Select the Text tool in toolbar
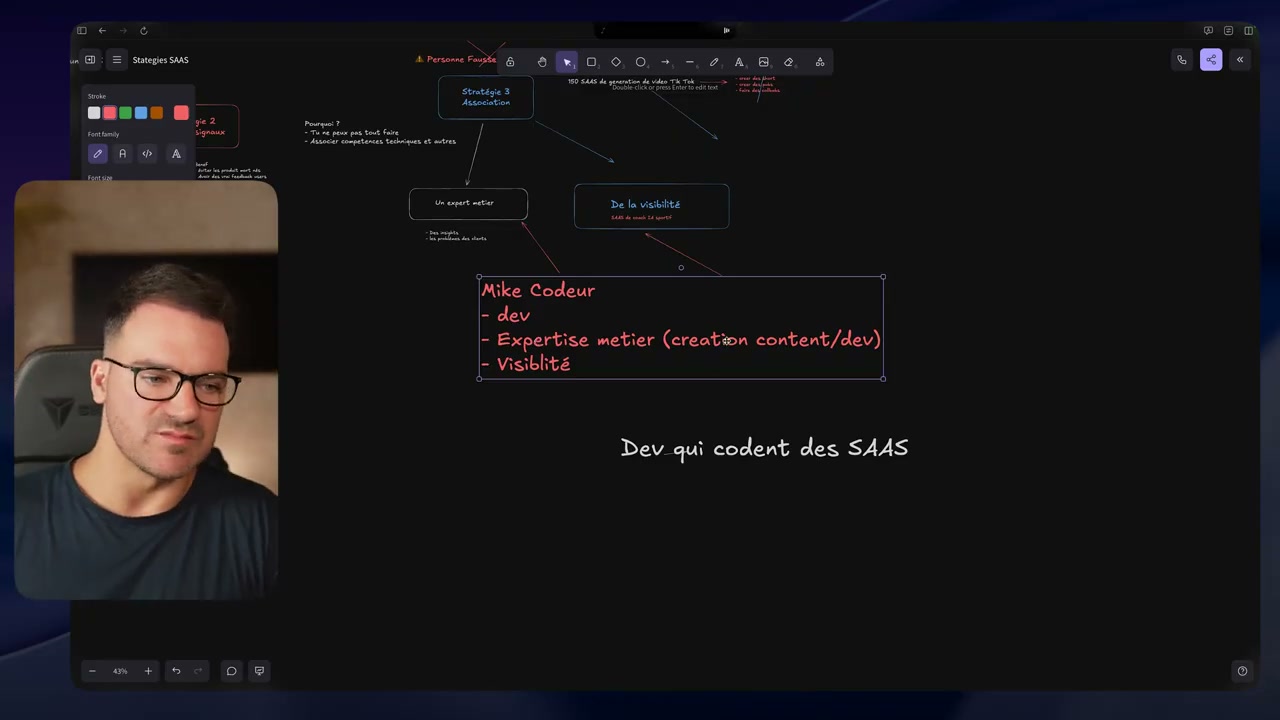Screen dimensions: 1280x720 coord(739,62)
